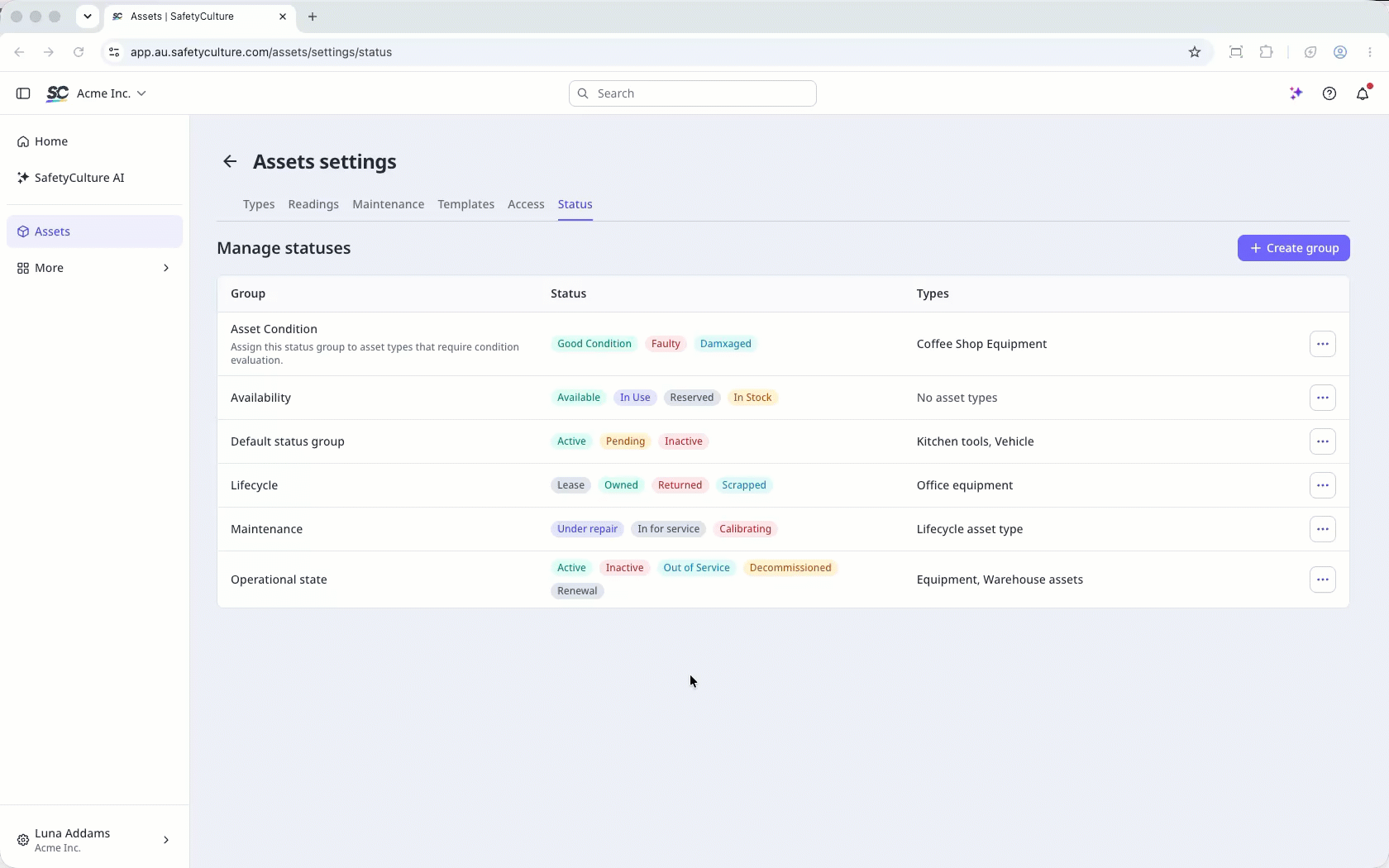Click the SafetyCulture SC logo
This screenshot has width=1389, height=868.
point(57,93)
